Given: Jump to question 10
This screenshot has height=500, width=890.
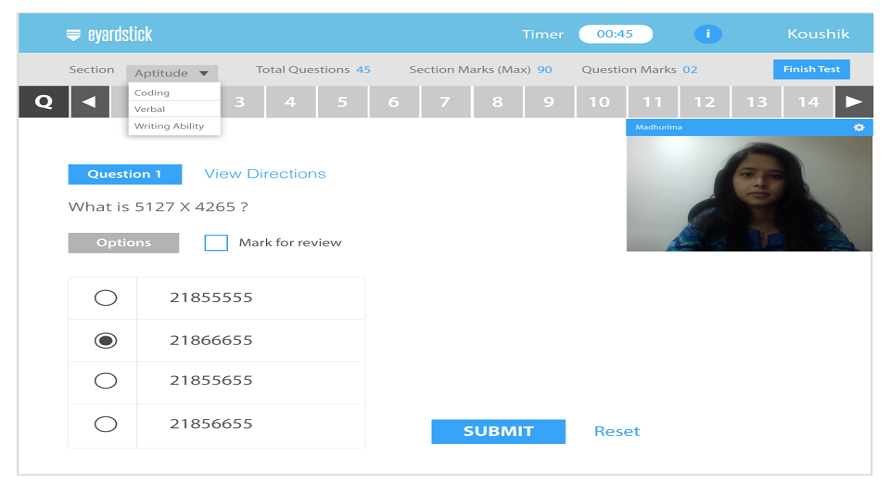Looking at the screenshot, I should point(601,102).
